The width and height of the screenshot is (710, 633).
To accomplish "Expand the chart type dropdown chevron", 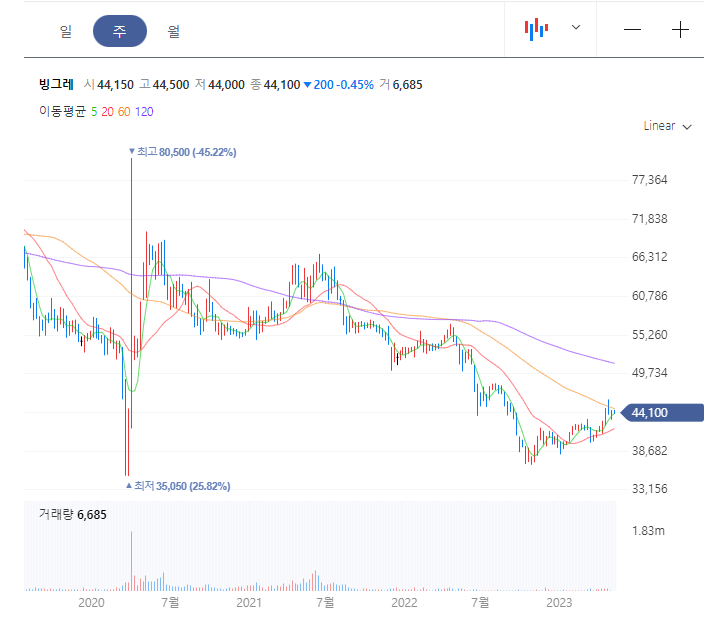I will [x=576, y=27].
